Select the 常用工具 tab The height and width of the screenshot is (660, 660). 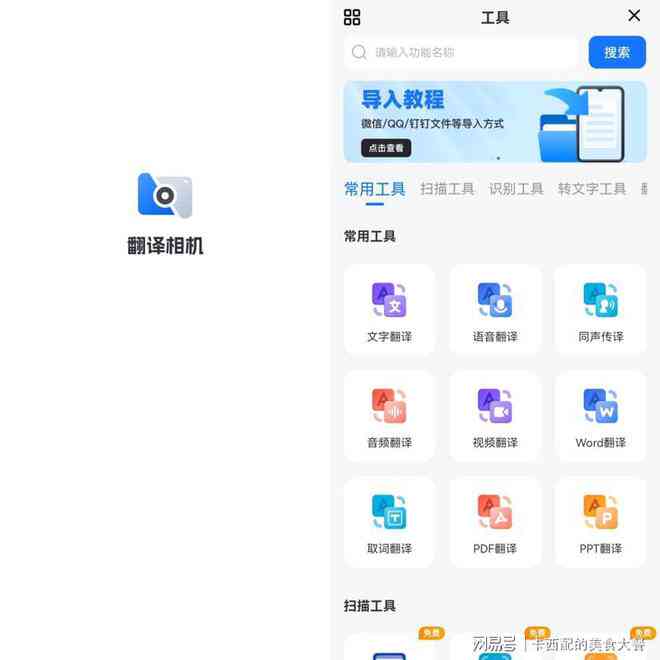click(x=375, y=189)
